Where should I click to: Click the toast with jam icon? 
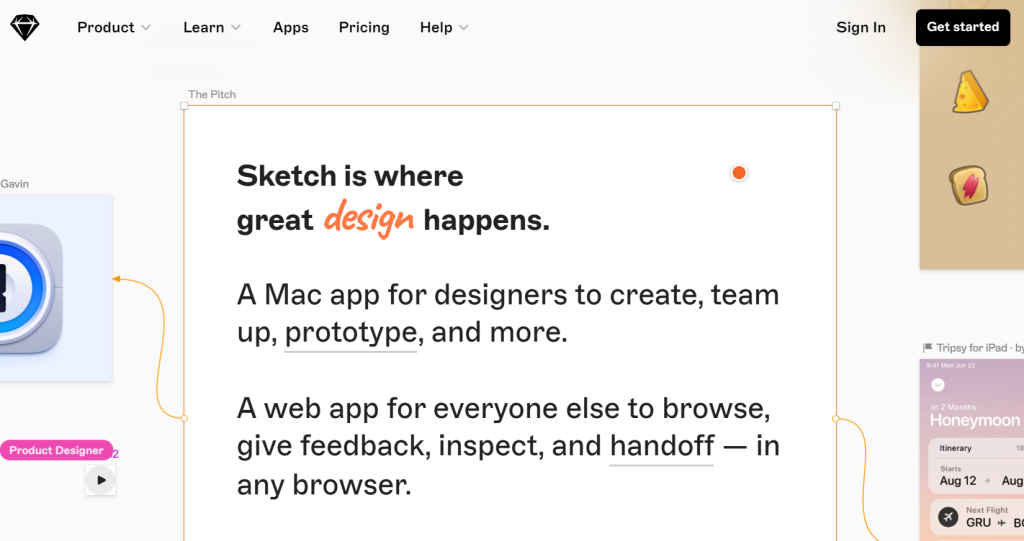[x=968, y=186]
